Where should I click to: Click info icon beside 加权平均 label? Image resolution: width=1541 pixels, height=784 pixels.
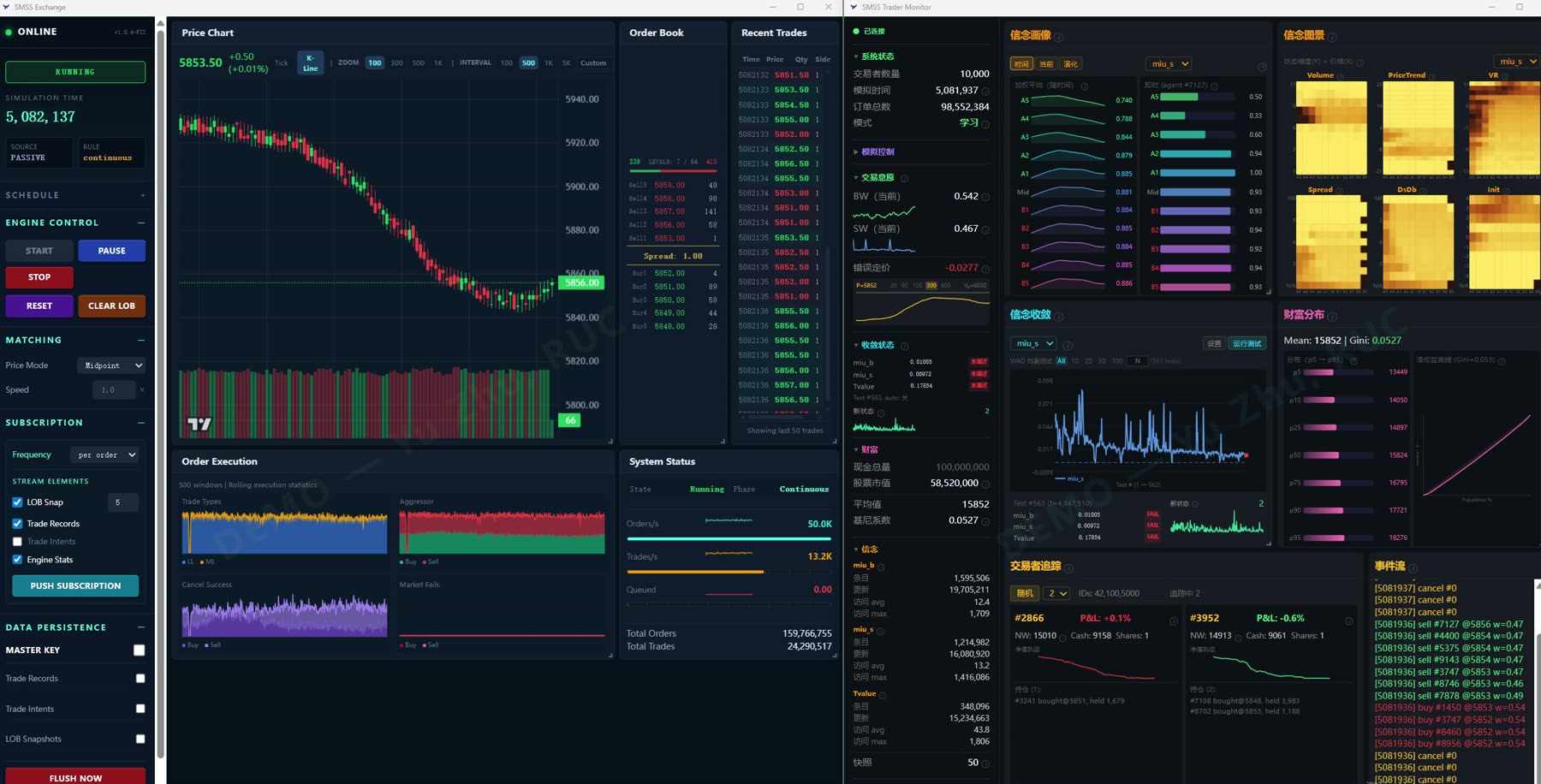[x=1085, y=86]
